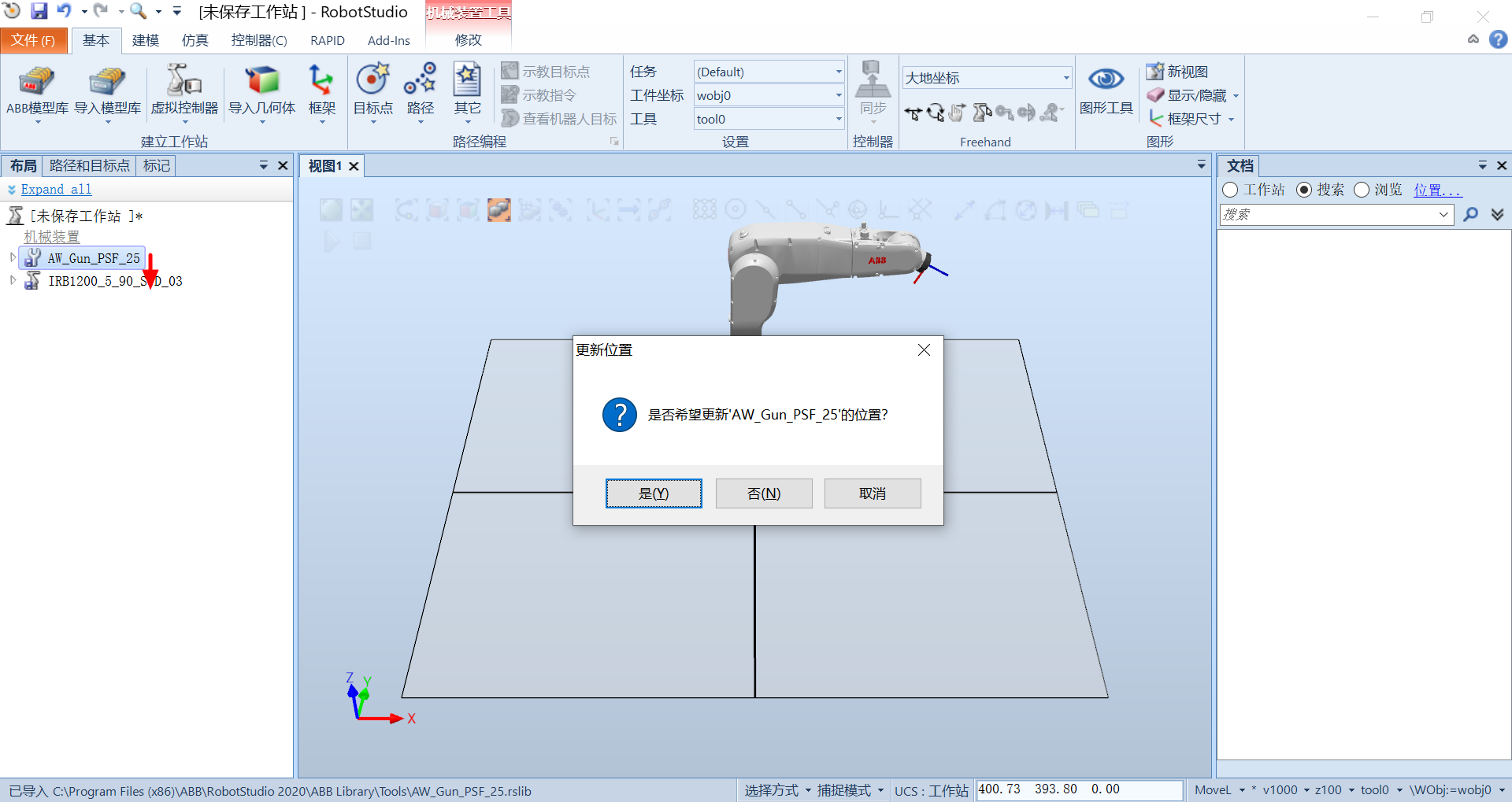Image resolution: width=1512 pixels, height=802 pixels.
Task: Save the station with the floppy disk icon
Action: (x=39, y=11)
